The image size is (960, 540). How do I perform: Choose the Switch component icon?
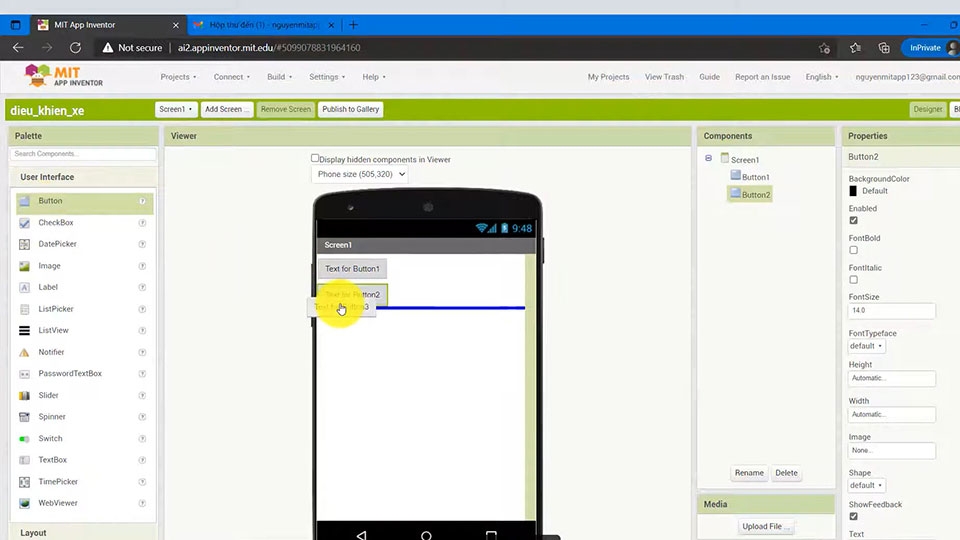coord(24,438)
